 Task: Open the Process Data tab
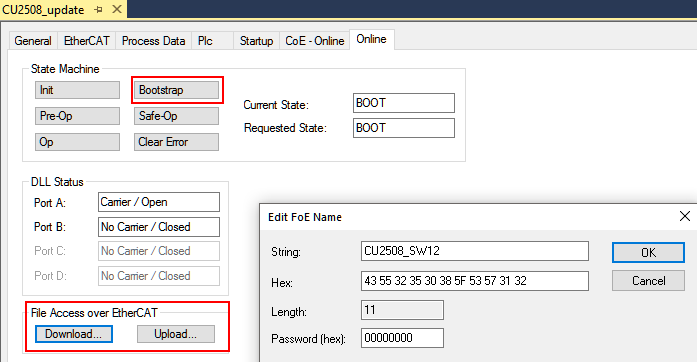[153, 41]
